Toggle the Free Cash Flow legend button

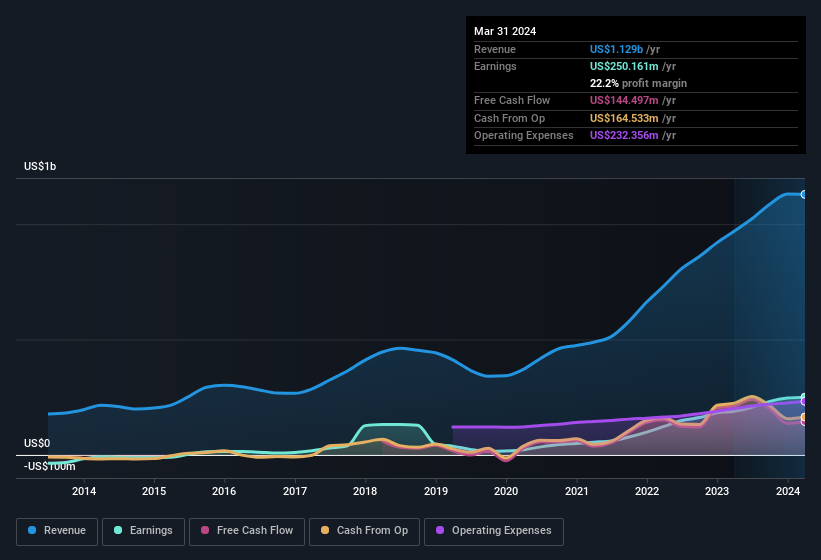pos(247,531)
